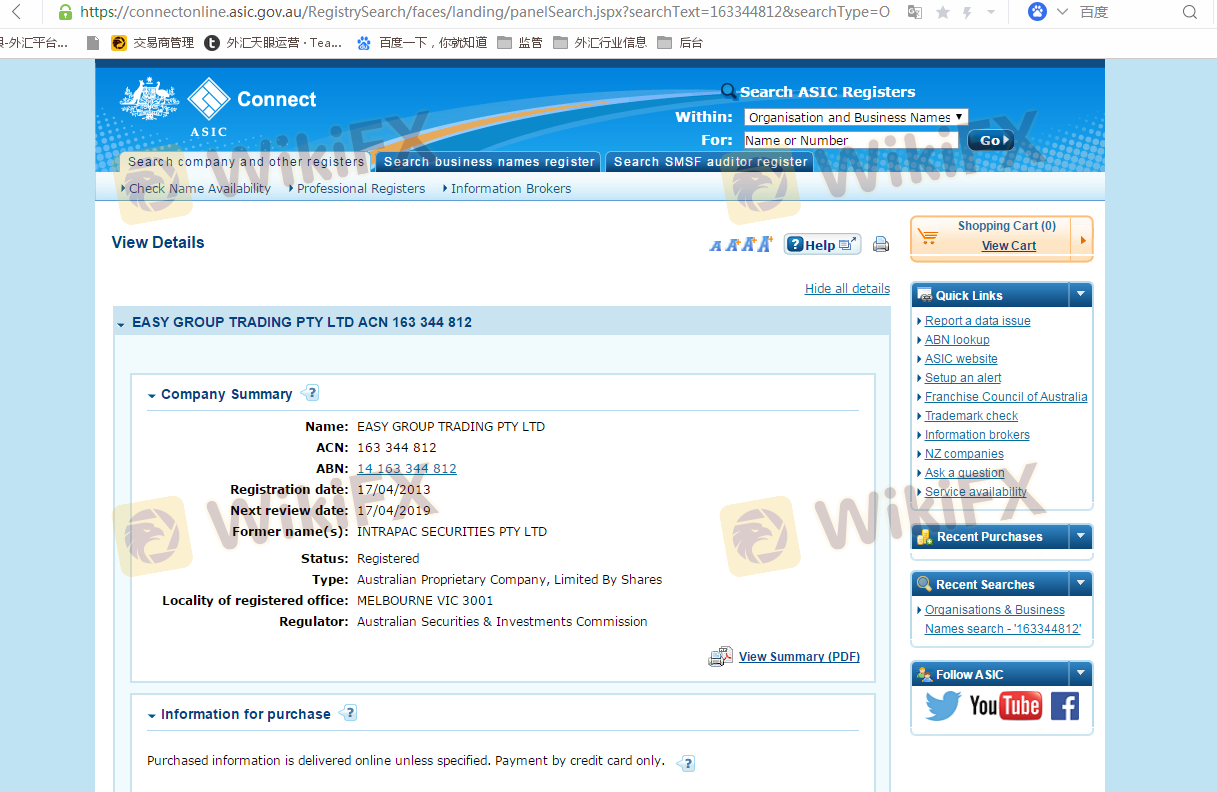Open the browser search engine dropdown arrow
Screen dimensions: 1217x792
click(1062, 12)
